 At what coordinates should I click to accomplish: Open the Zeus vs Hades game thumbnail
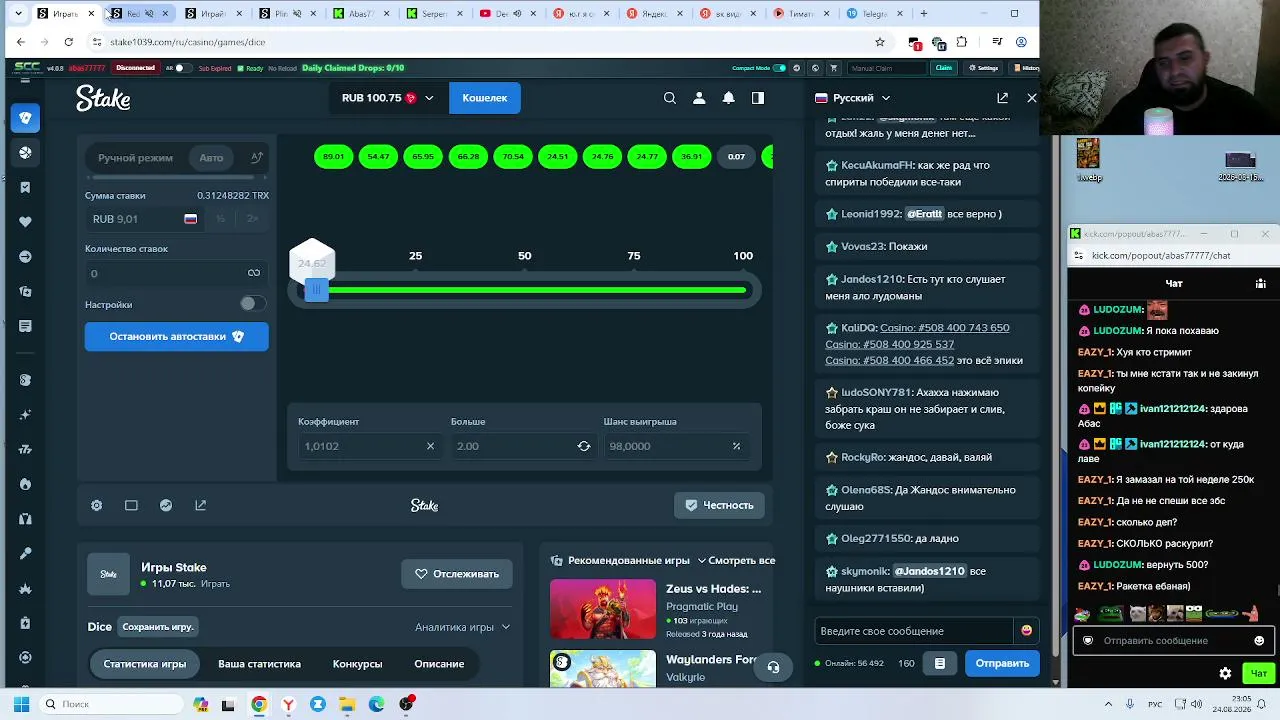(603, 609)
